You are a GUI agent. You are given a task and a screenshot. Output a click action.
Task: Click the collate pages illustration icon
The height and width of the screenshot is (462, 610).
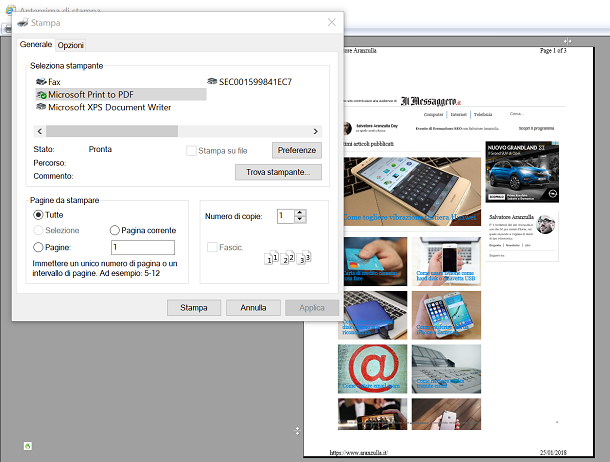(x=288, y=258)
